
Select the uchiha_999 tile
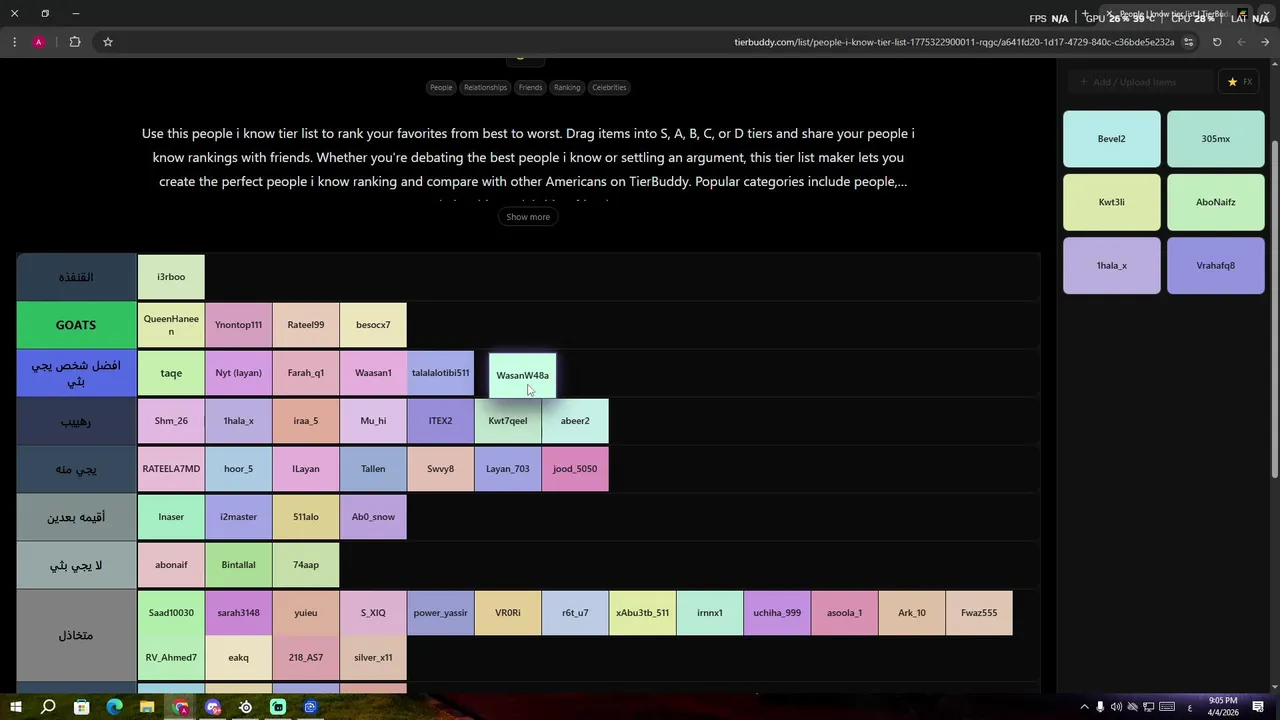tap(777, 613)
